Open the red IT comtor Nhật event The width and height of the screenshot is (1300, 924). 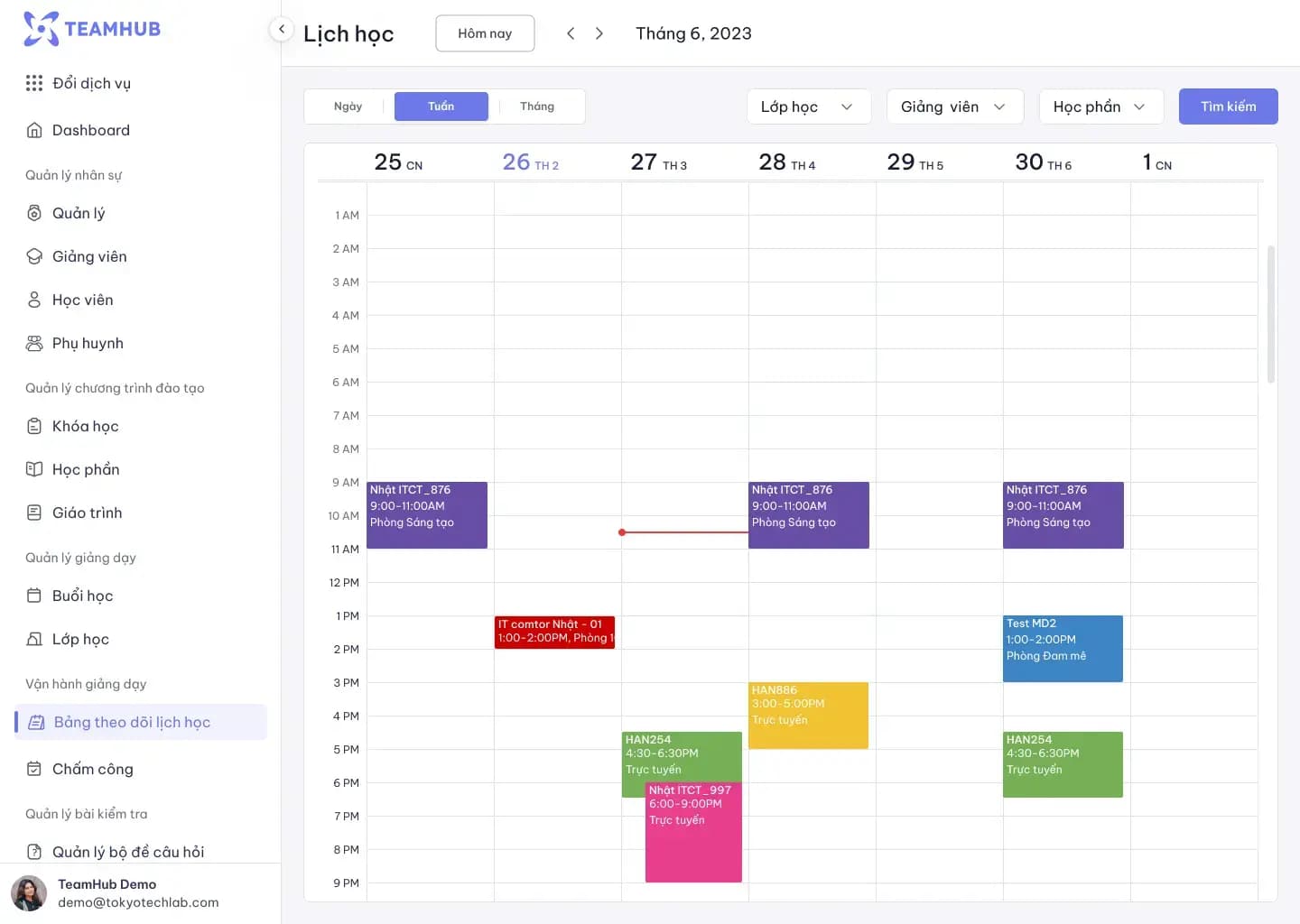point(554,632)
